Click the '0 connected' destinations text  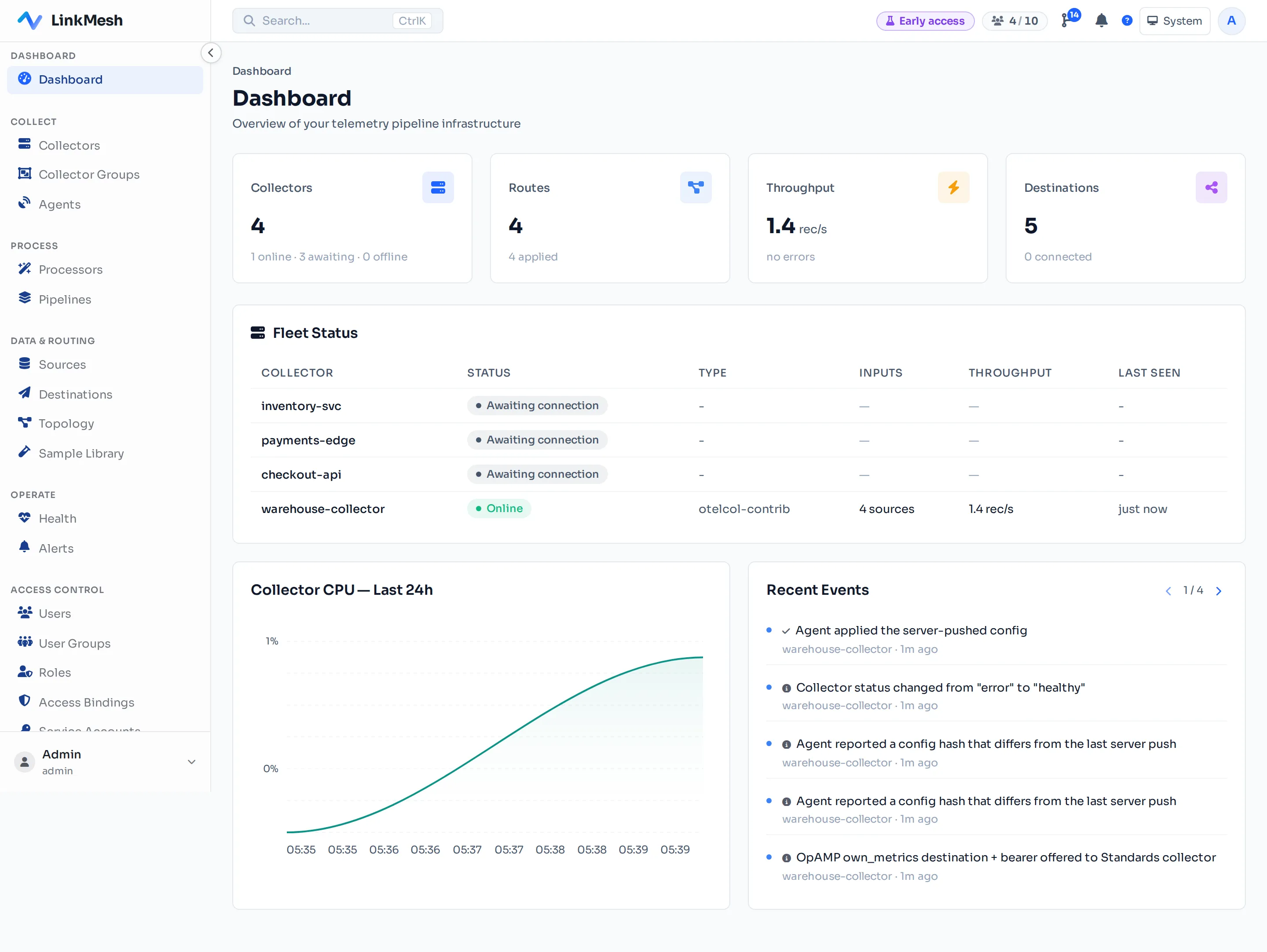(x=1058, y=256)
